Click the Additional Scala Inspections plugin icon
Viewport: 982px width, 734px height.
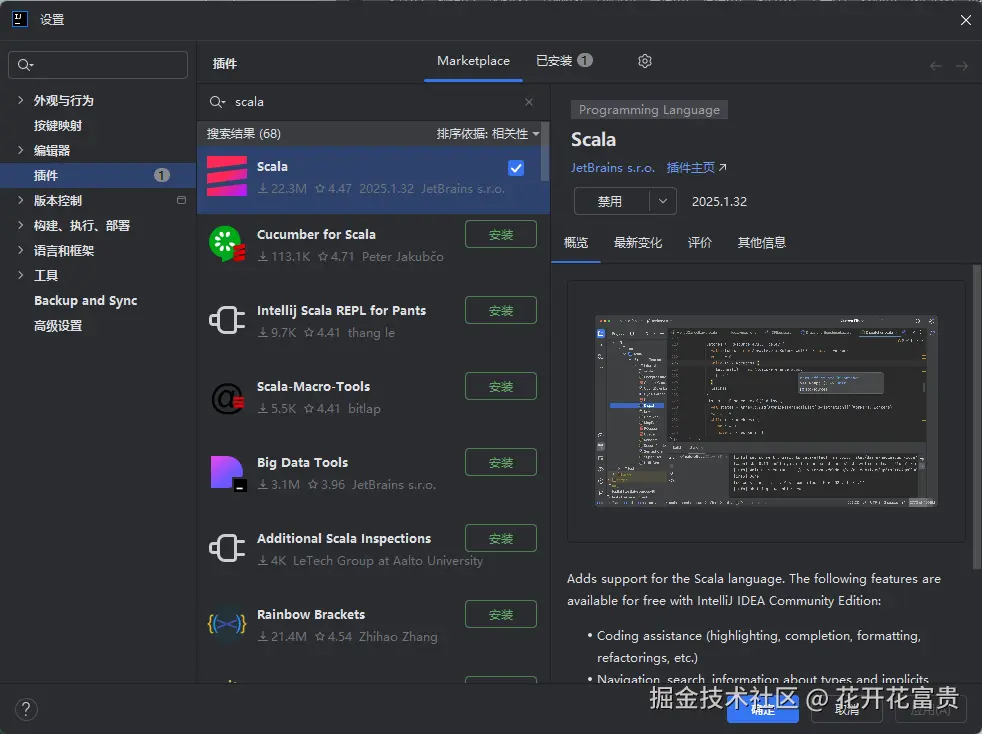pos(227,548)
